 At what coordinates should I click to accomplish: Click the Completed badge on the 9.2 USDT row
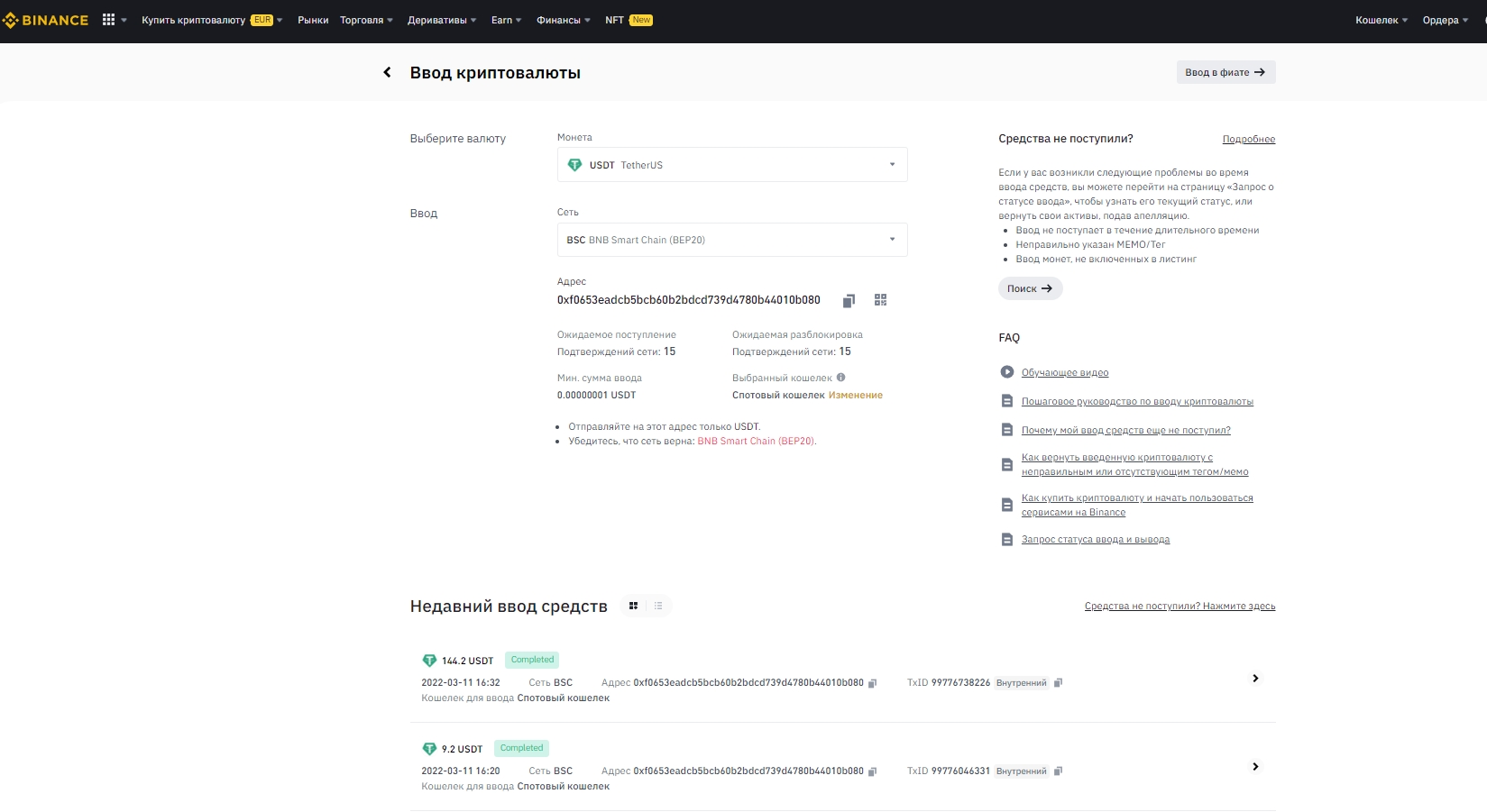pos(521,748)
